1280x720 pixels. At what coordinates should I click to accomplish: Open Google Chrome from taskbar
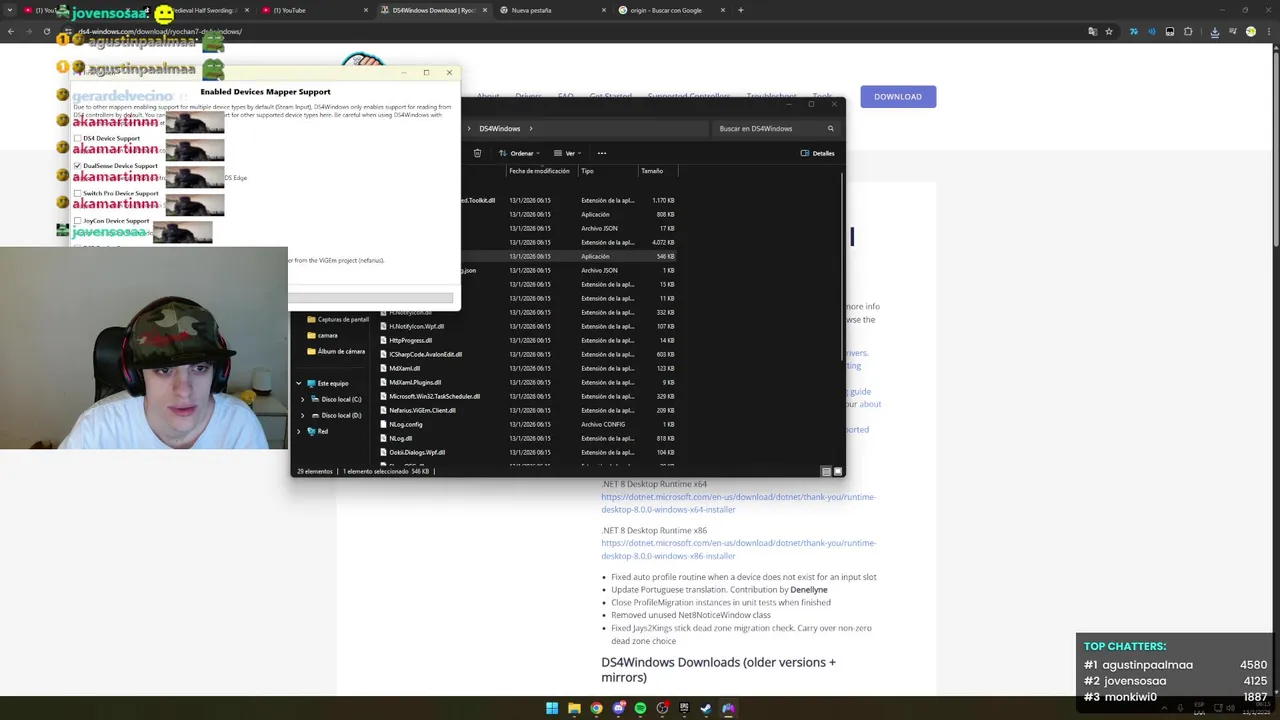596,708
